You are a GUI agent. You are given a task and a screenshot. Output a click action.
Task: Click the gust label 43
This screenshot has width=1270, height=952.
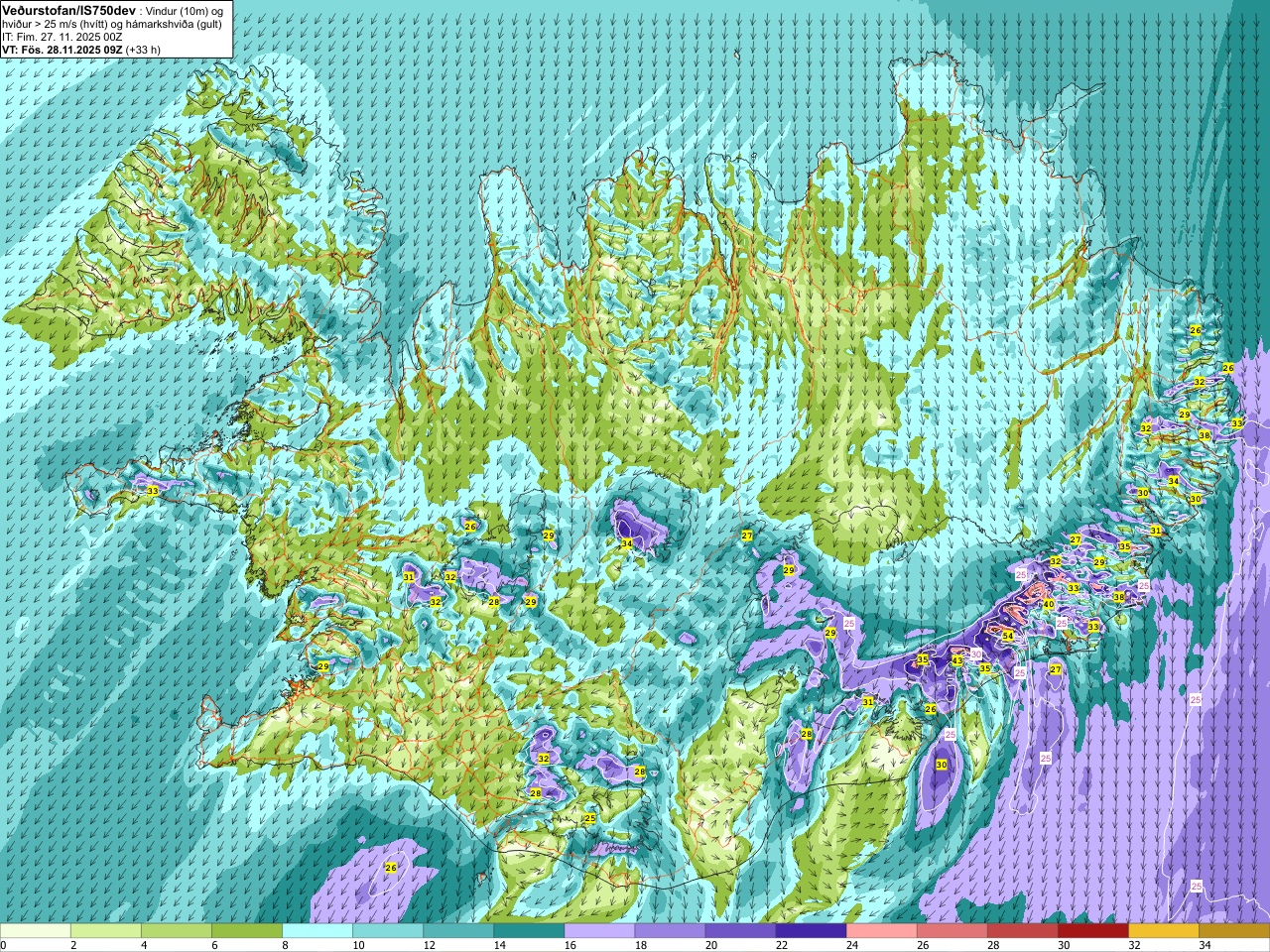coord(957,659)
